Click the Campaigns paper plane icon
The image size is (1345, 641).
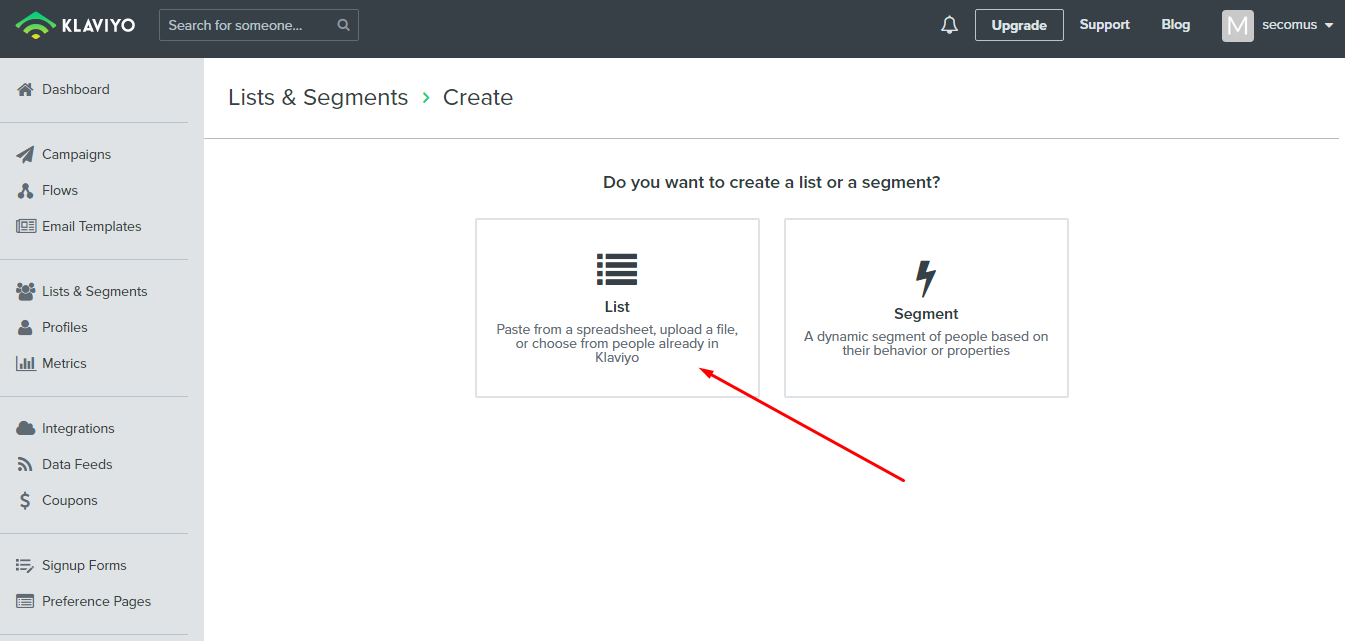(x=26, y=154)
